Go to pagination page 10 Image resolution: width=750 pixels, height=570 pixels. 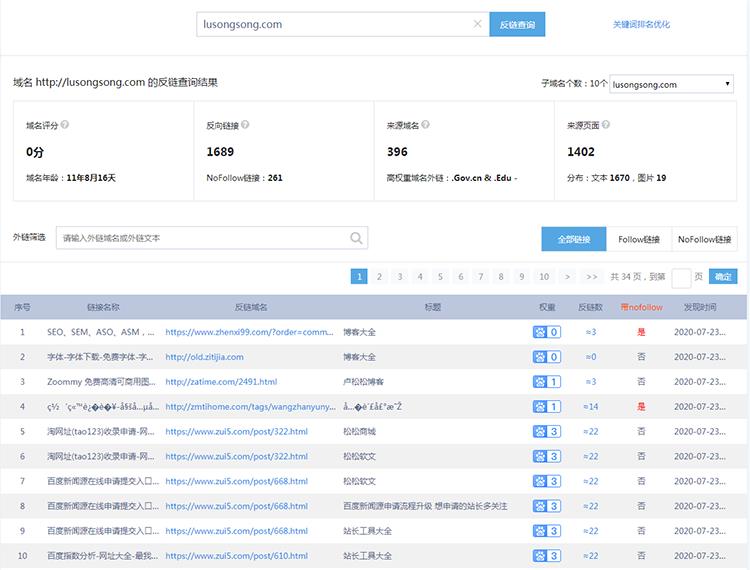coord(544,276)
